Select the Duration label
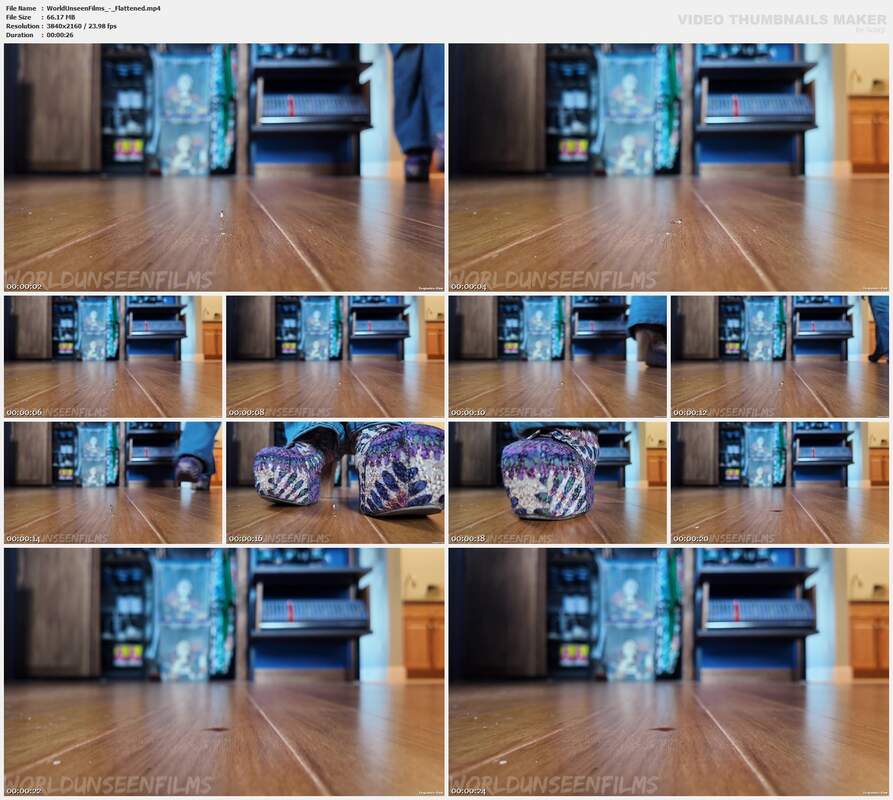This screenshot has width=893, height=800. point(19,35)
